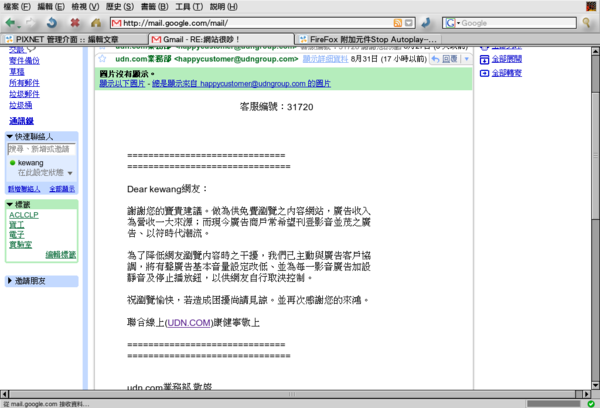
Task: Go back with the green back arrow
Action: pos(11,23)
